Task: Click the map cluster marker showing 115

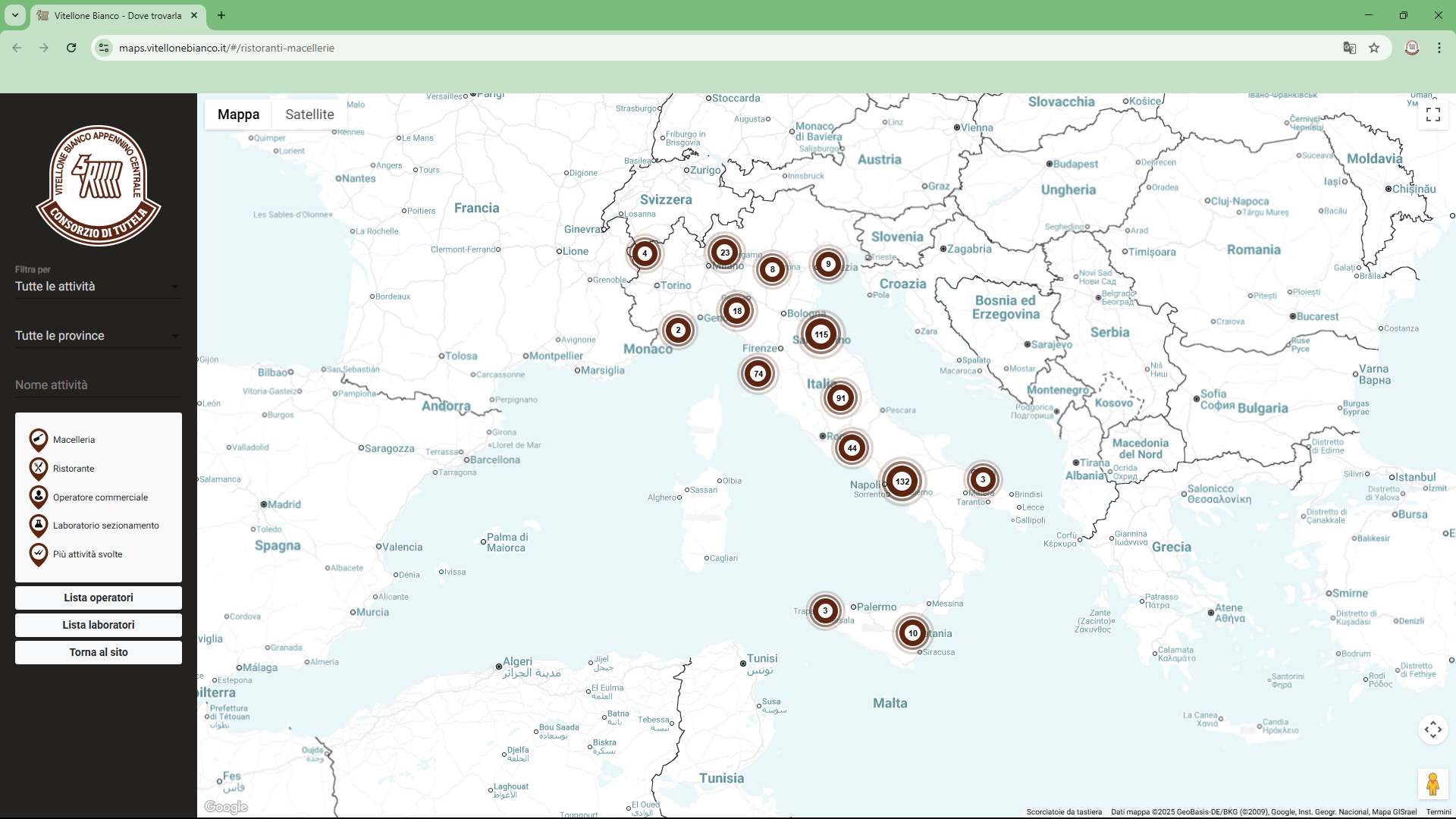Action: click(821, 334)
